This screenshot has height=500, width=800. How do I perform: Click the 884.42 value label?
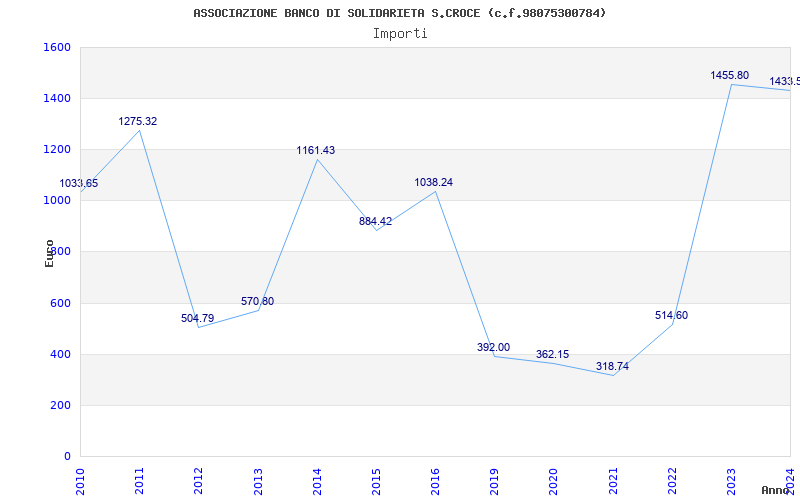tap(376, 221)
